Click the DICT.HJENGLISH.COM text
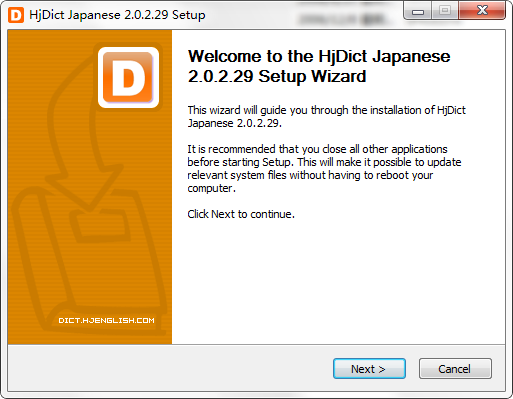 pyautogui.click(x=106, y=320)
